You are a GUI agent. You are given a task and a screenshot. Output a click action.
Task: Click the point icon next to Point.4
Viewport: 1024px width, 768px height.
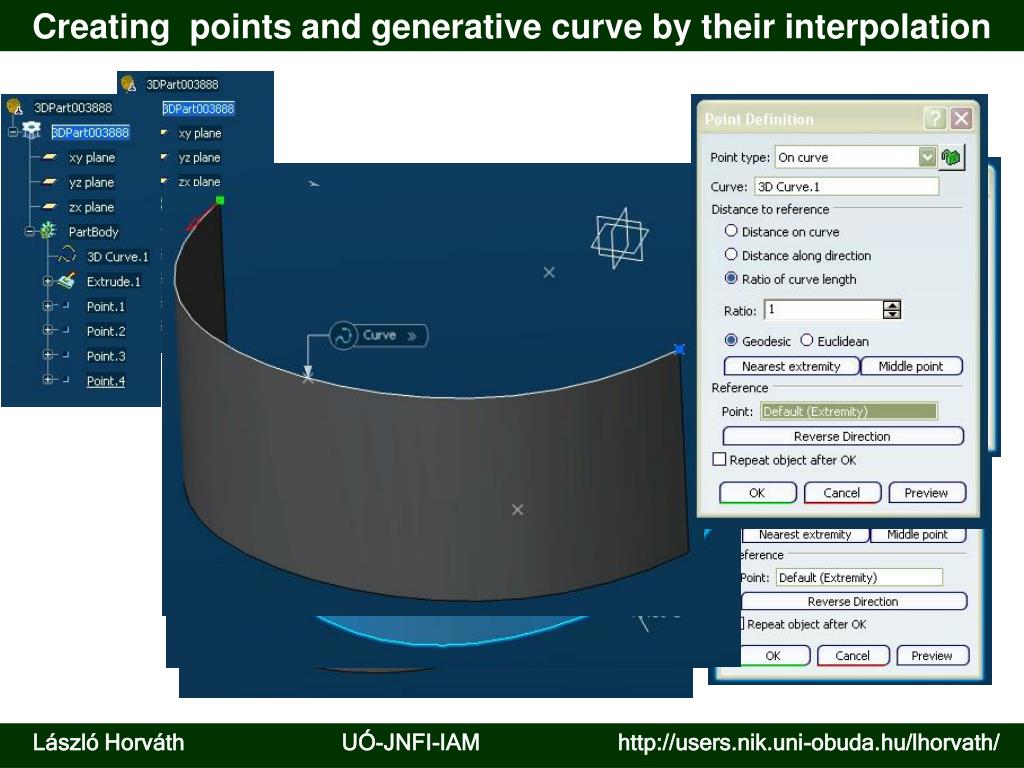(x=66, y=379)
